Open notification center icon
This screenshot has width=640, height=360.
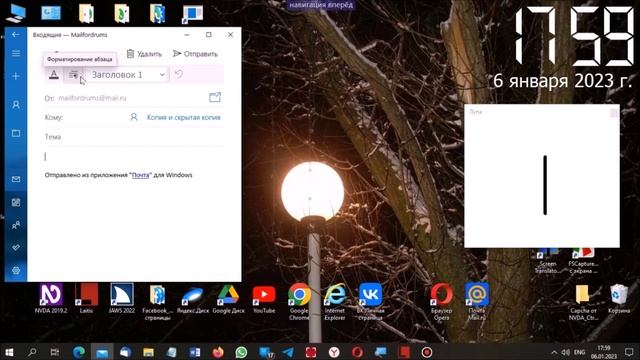(629, 352)
